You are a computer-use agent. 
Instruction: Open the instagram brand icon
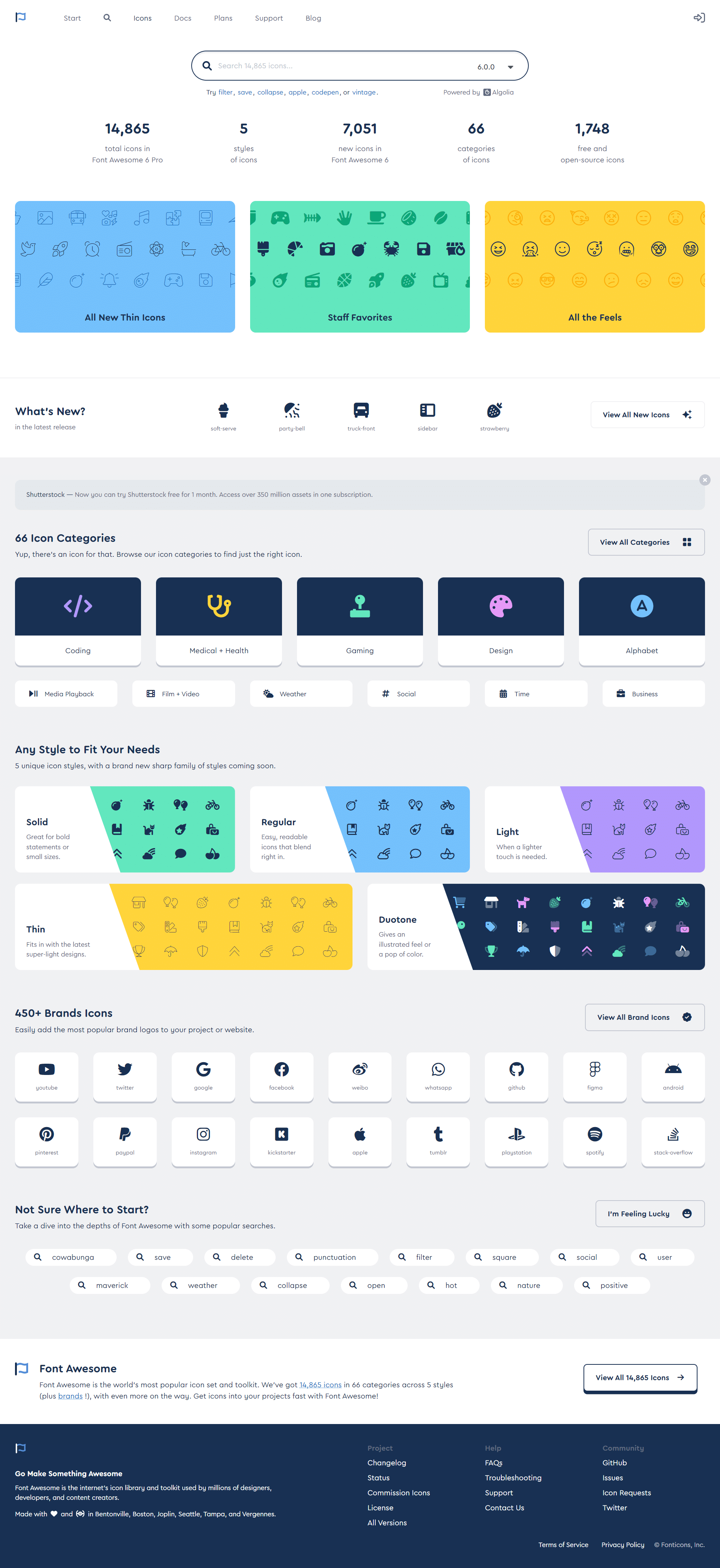[203, 1142]
